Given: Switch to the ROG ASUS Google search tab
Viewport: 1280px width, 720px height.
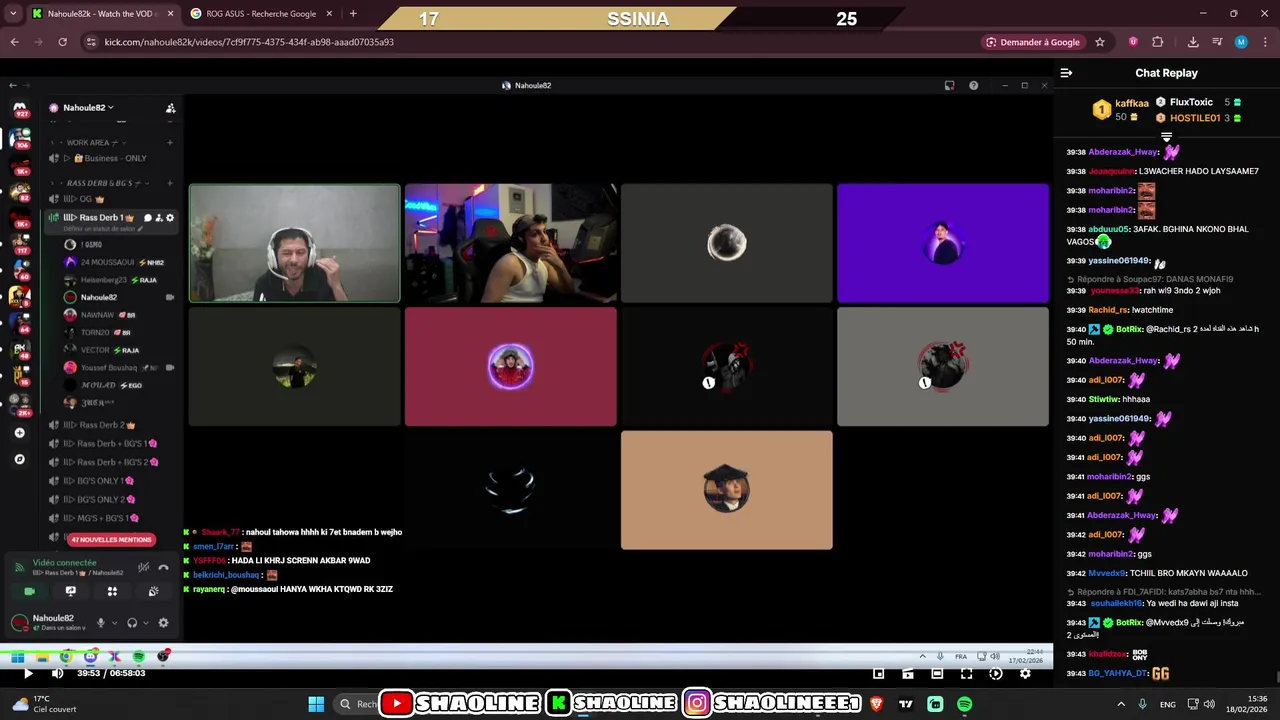Looking at the screenshot, I should point(259,14).
